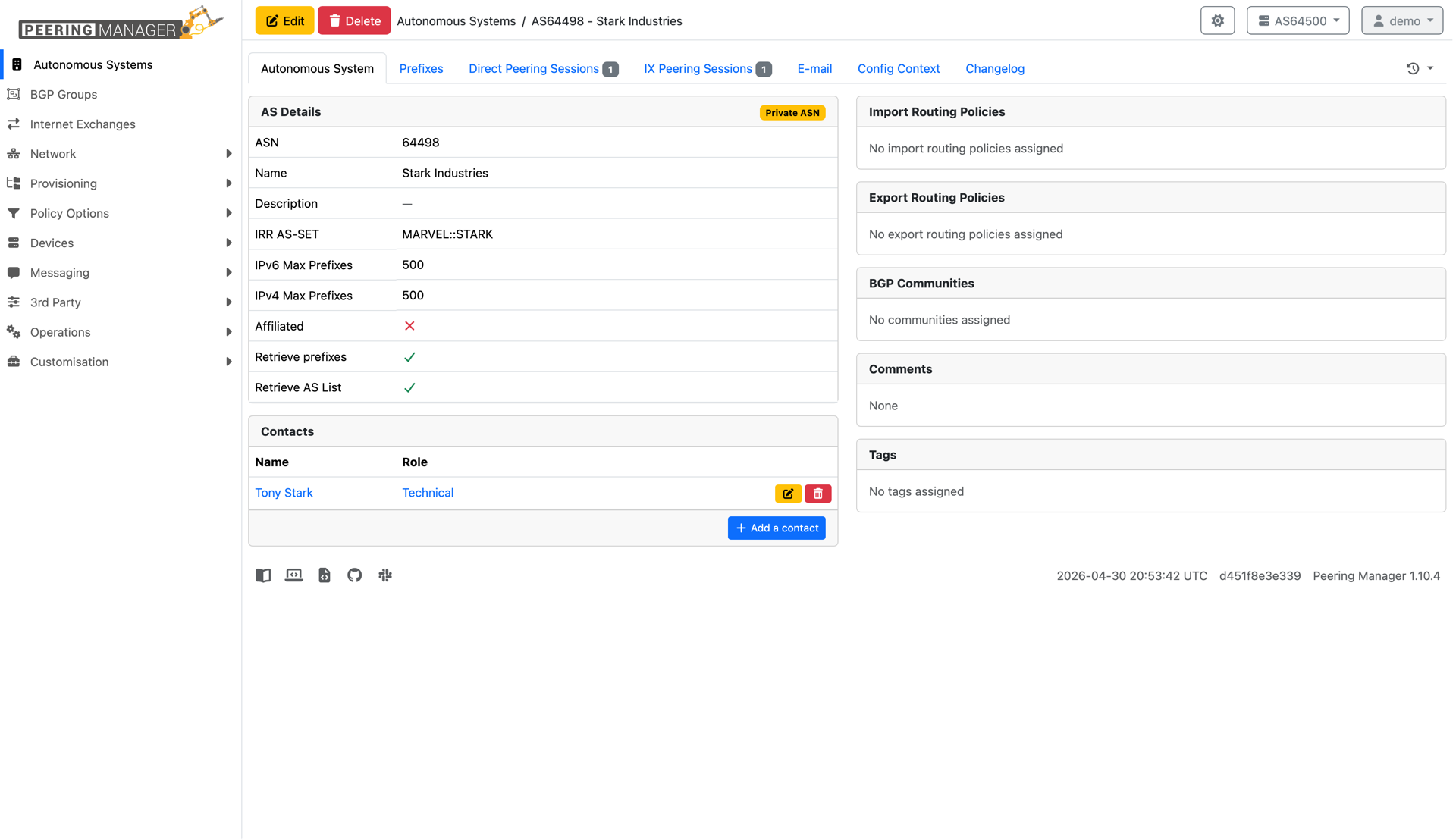
Task: Click the Stark Industries name value
Action: pos(445,173)
